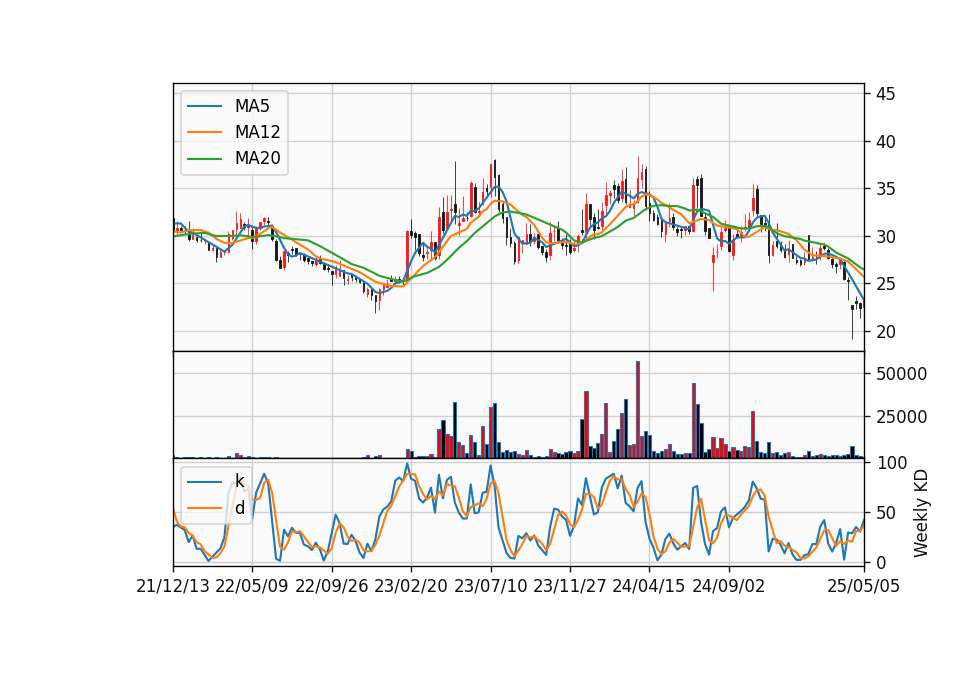Image resolution: width=960 pixels, height=690 pixels.
Task: Click the 23/02/20 date tick label
Action: coord(411,586)
